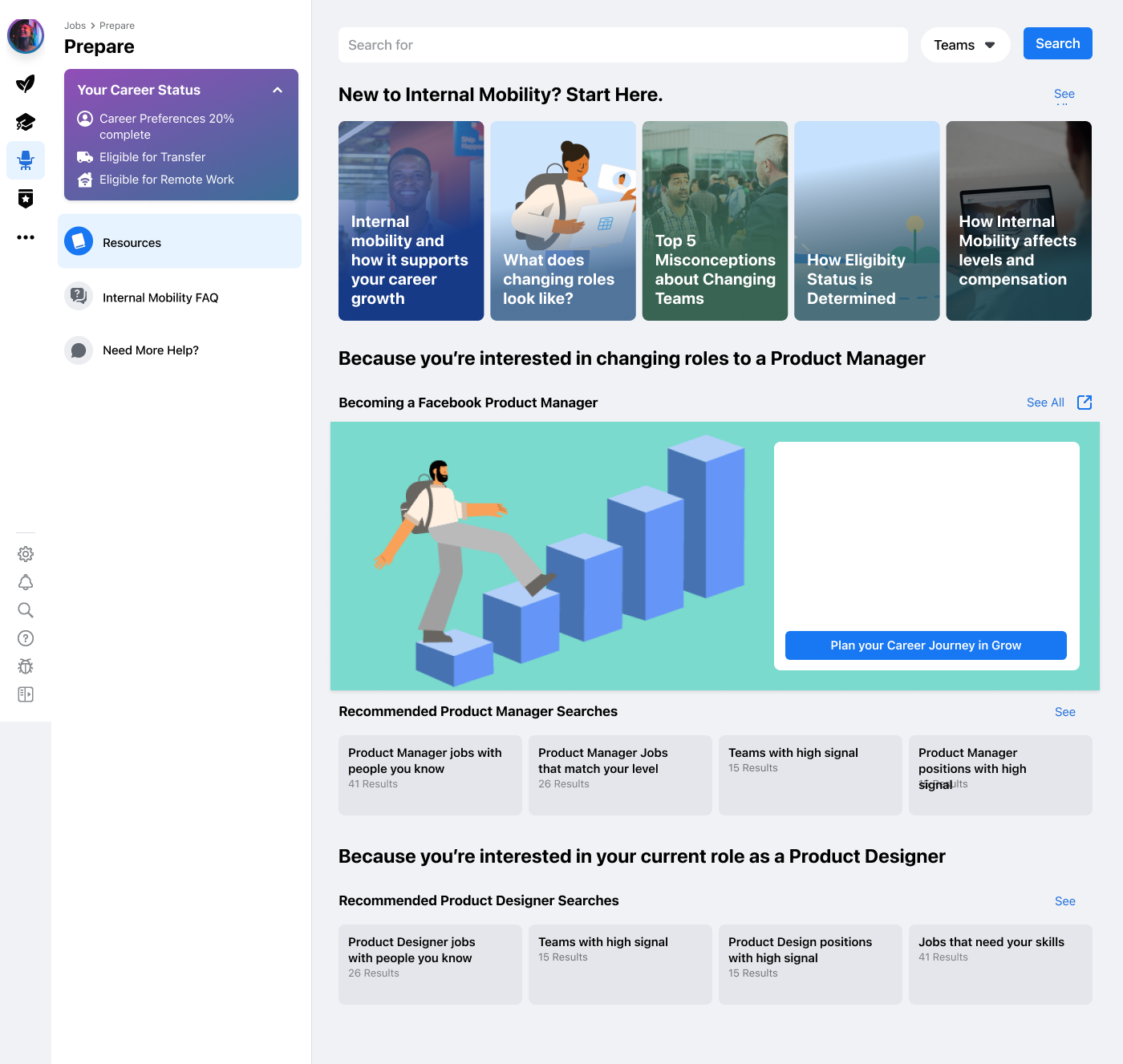Open the ellipsis more-options menu
Image resolution: width=1123 pixels, height=1064 pixels.
(x=25, y=237)
